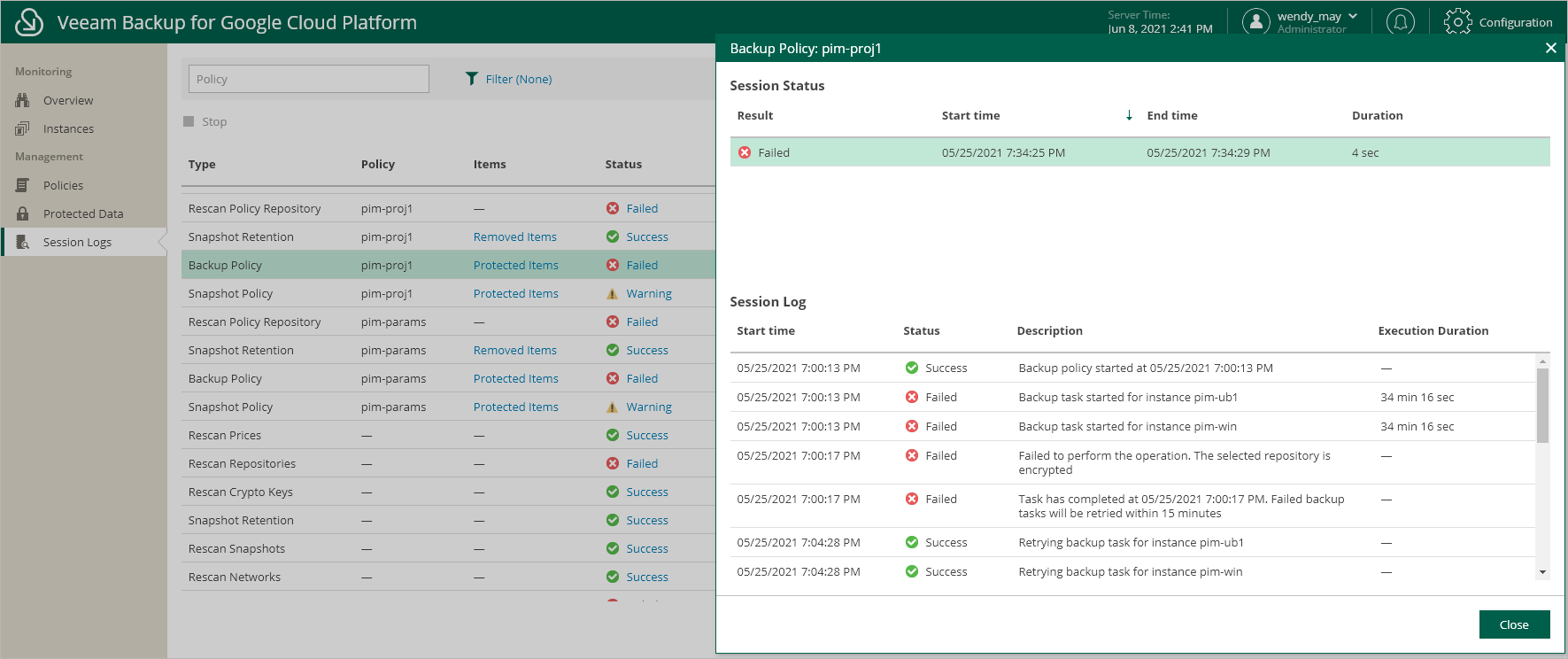Click the Policy search field

(309, 79)
